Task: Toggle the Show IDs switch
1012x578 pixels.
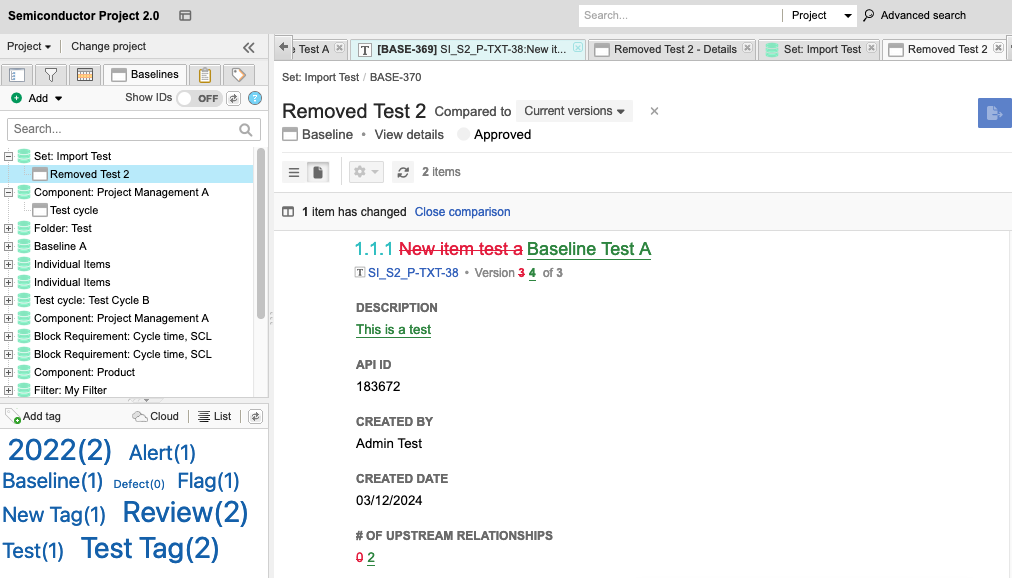Action: (x=199, y=98)
